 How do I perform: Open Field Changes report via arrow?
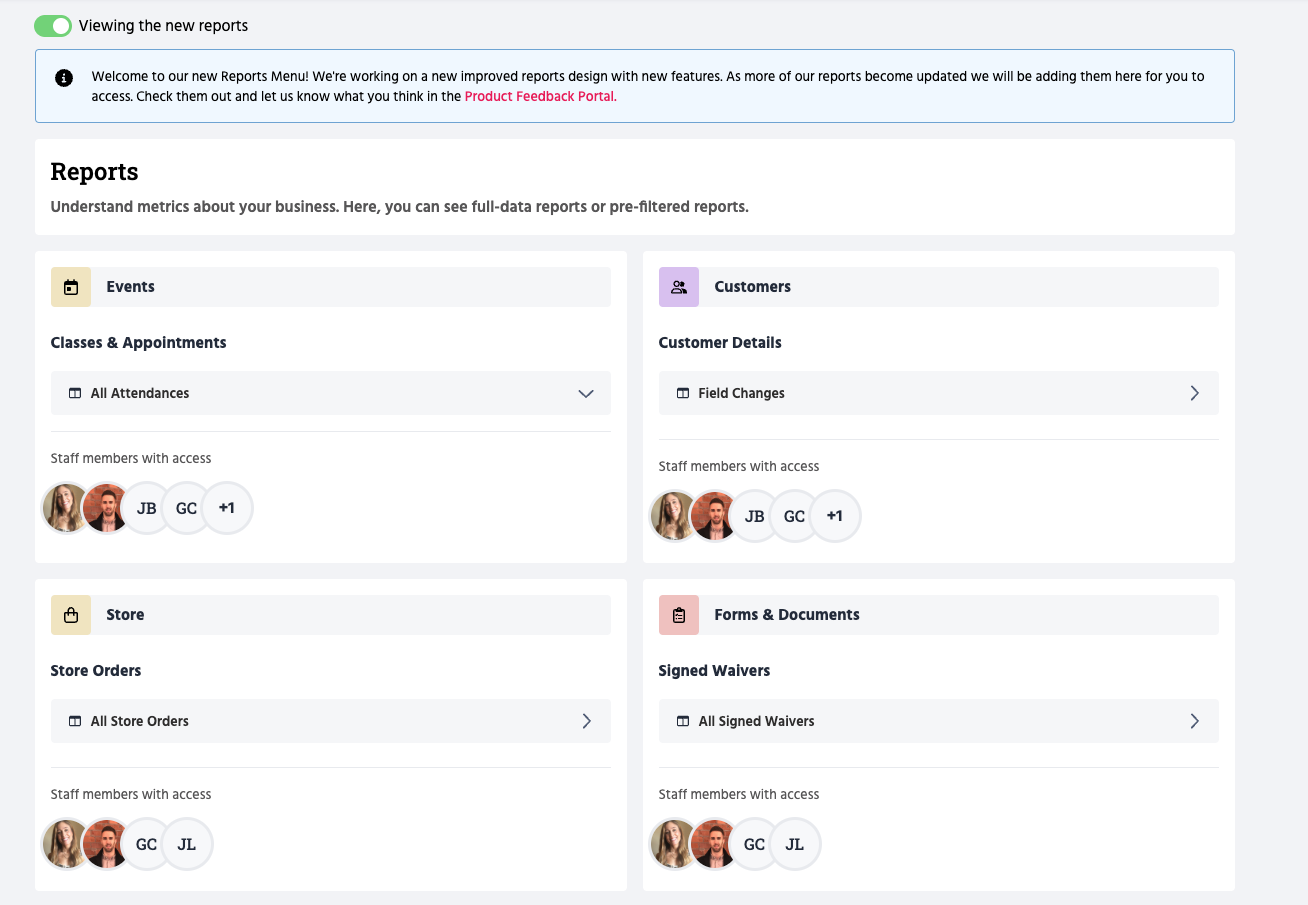(1194, 393)
